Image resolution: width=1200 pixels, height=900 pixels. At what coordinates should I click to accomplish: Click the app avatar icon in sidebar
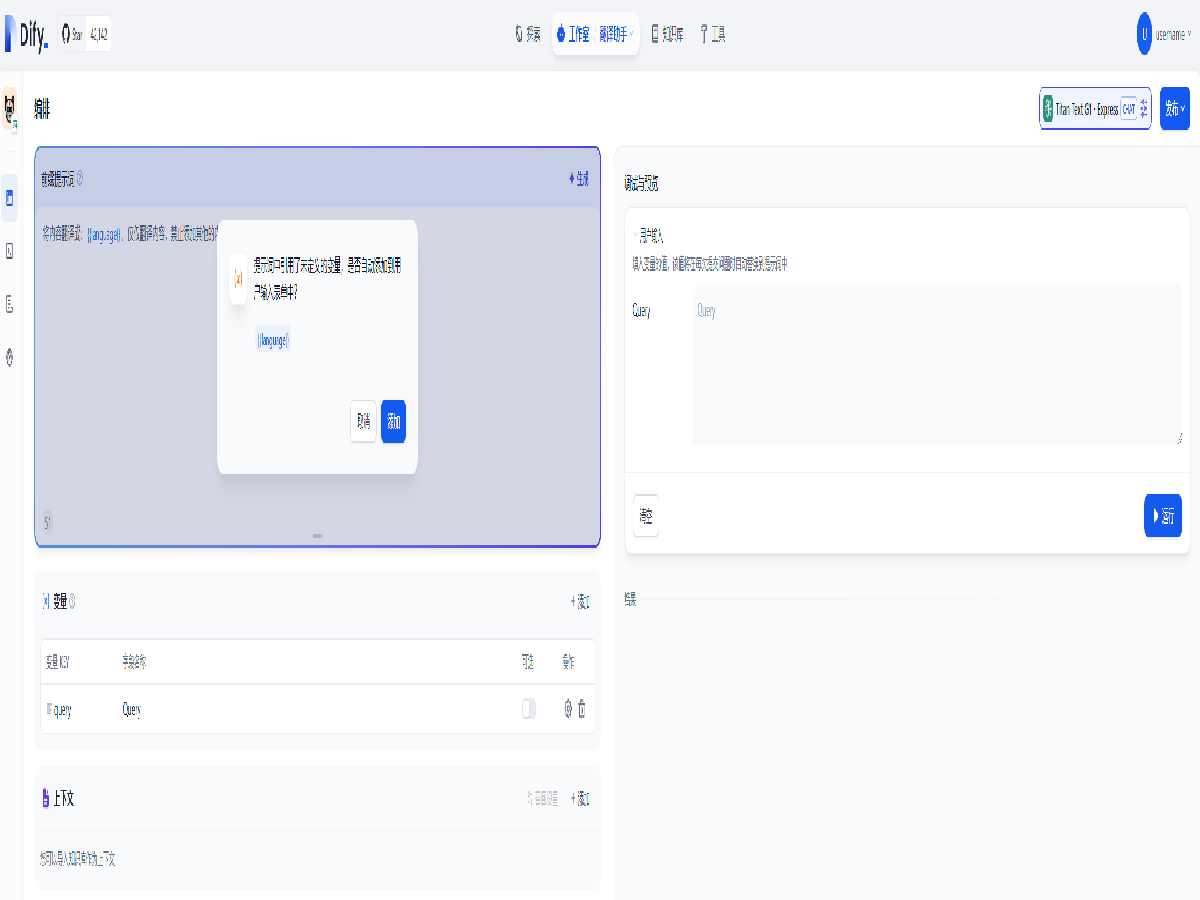(10, 108)
